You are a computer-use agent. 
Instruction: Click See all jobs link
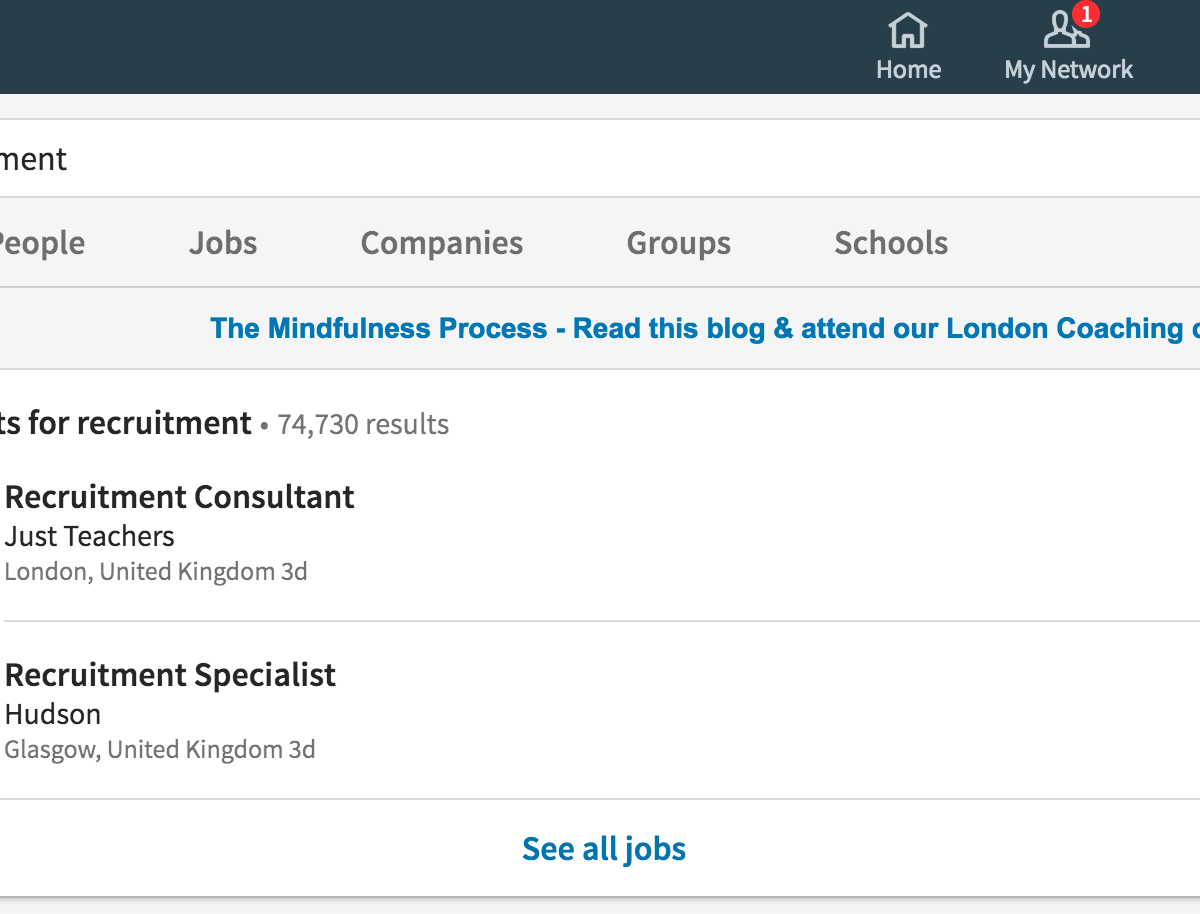pos(604,849)
